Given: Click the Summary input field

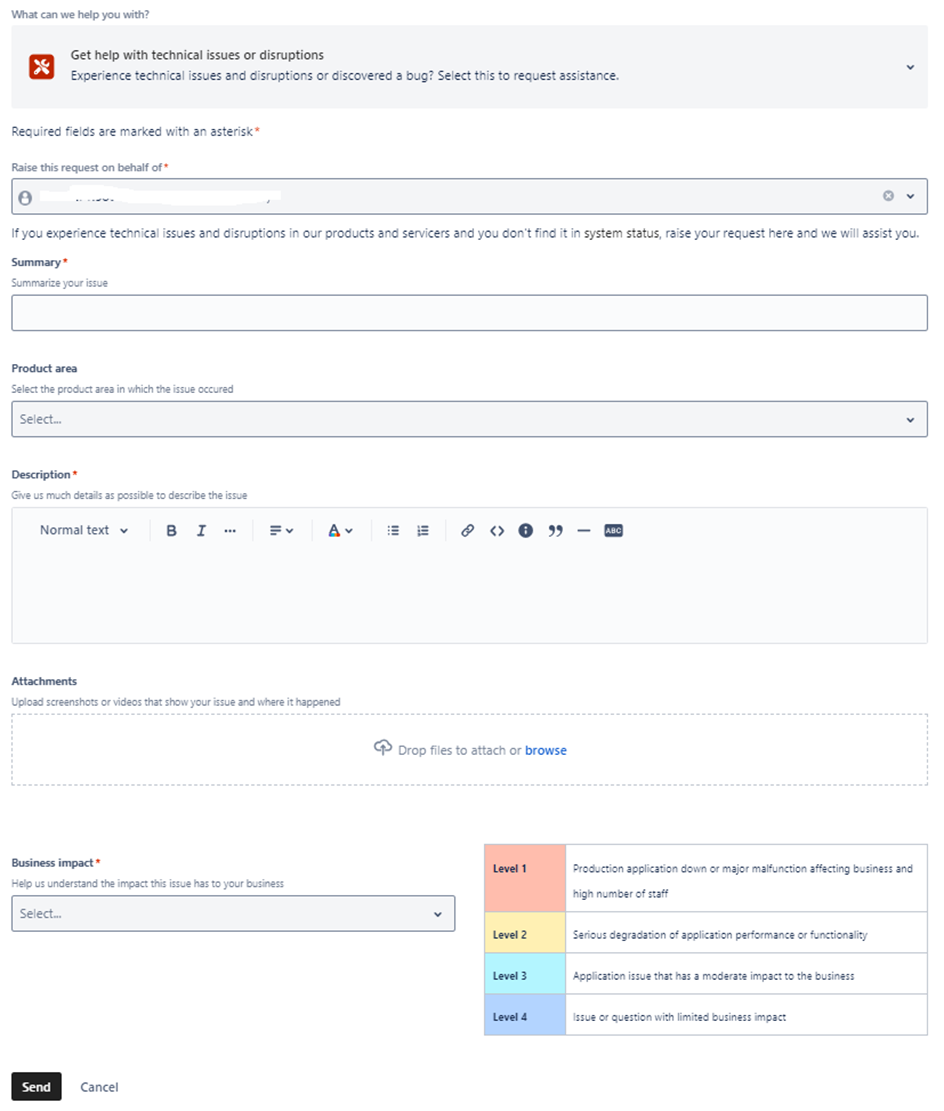Looking at the screenshot, I should [x=469, y=313].
